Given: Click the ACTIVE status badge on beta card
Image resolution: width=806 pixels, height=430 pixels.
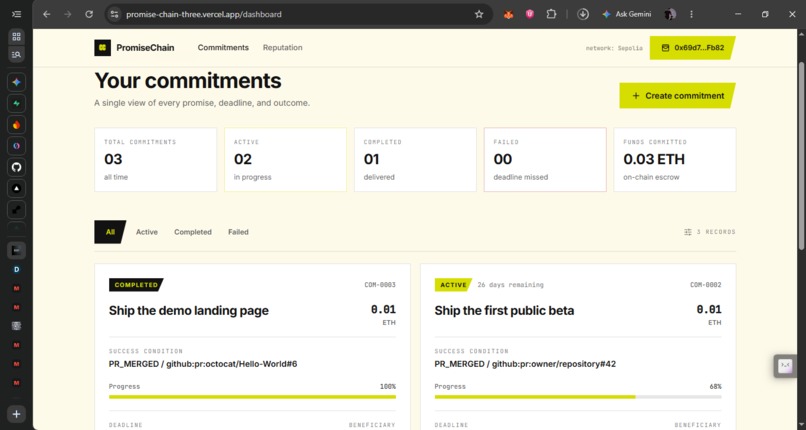Looking at the screenshot, I should point(453,285).
